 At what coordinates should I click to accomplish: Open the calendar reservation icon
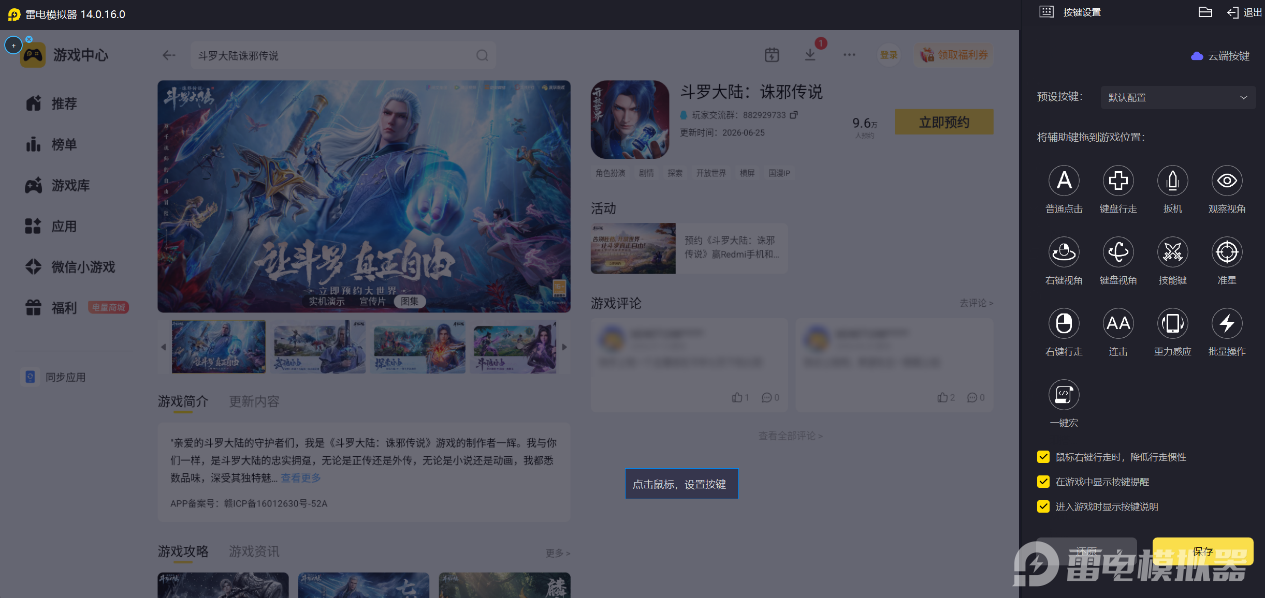[x=772, y=55]
